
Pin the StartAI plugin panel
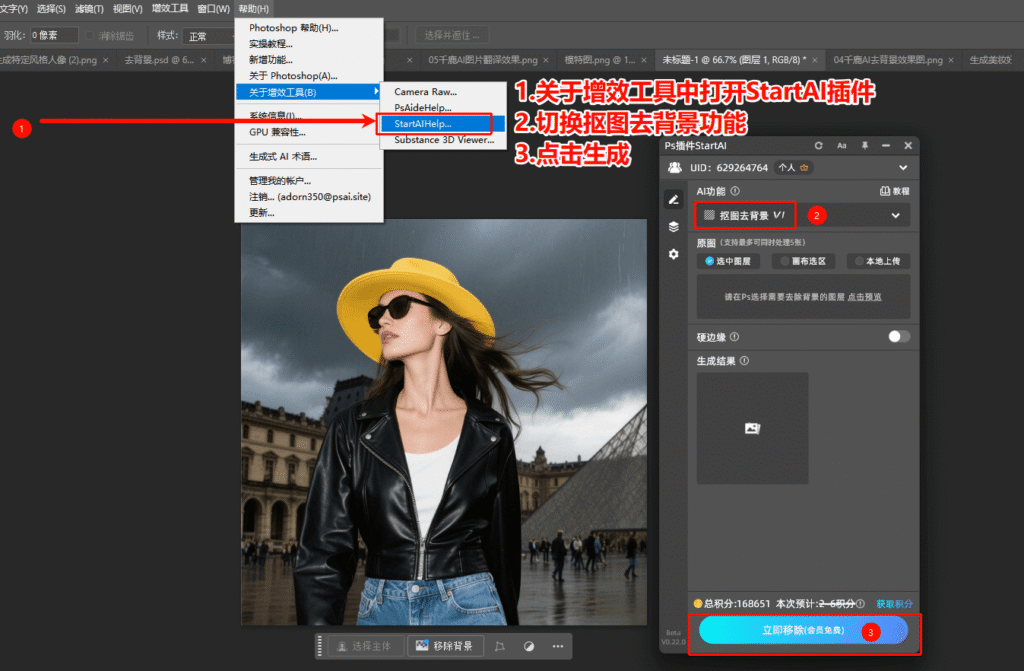(x=864, y=146)
